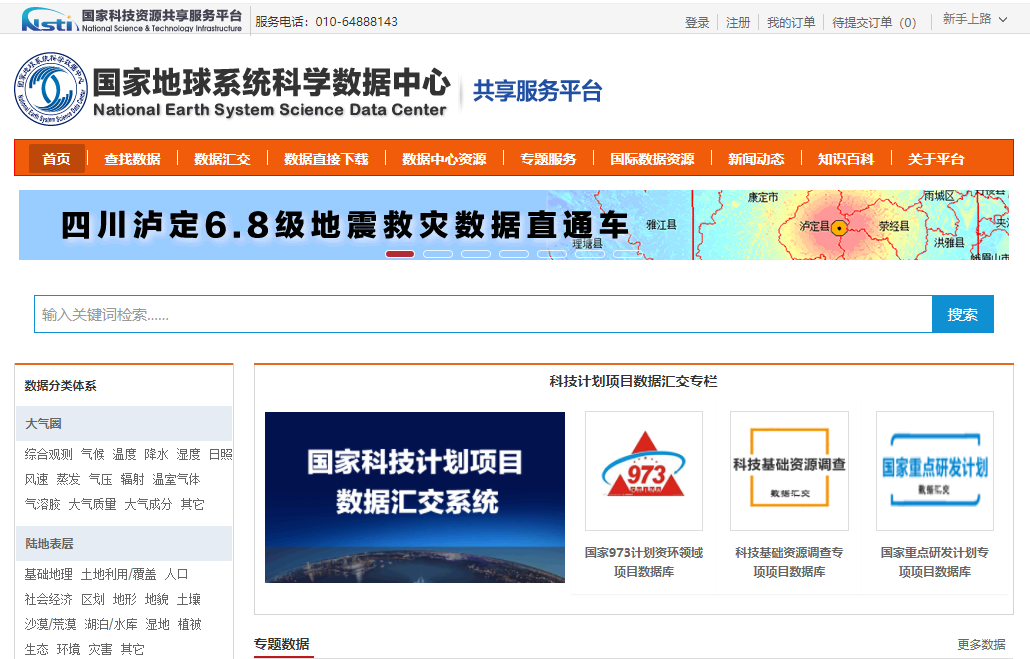Click the 搜索 search button
Image resolution: width=1030 pixels, height=659 pixels.
(x=962, y=313)
